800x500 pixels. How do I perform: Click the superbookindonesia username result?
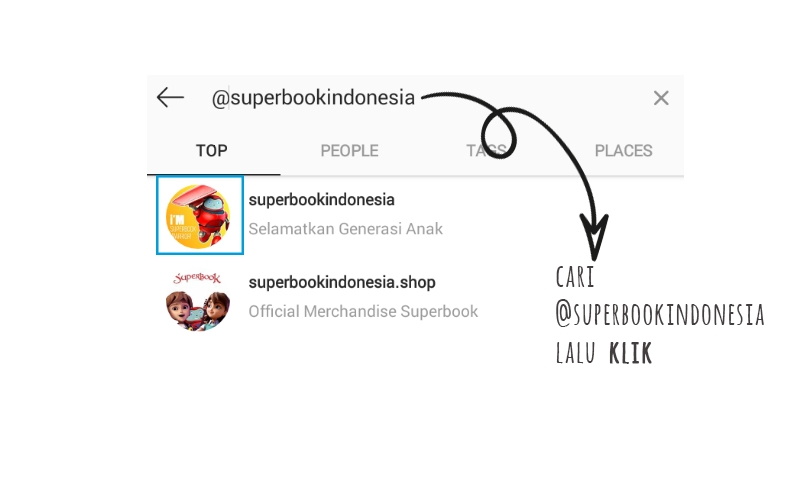point(321,199)
